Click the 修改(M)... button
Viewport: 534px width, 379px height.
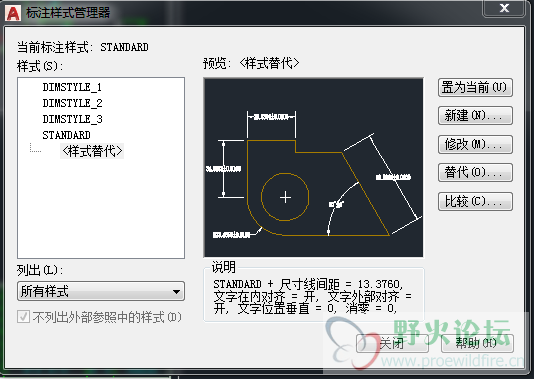475,144
